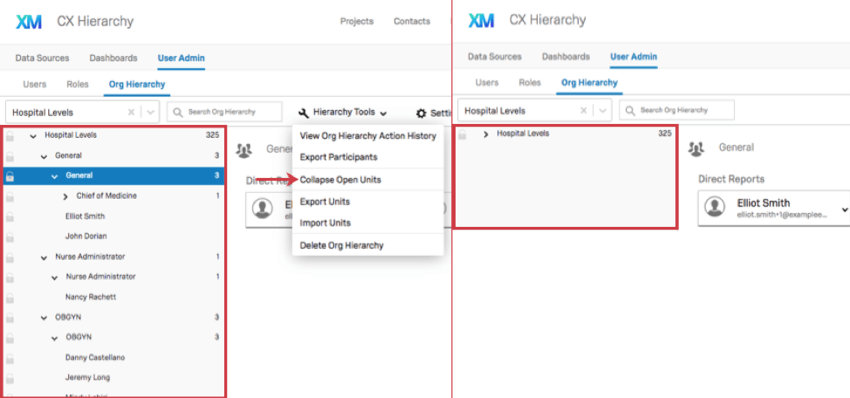Screen dimensions: 850x398
Task: Expand the Chief of Medicine unit
Action: pyautogui.click(x=66, y=196)
